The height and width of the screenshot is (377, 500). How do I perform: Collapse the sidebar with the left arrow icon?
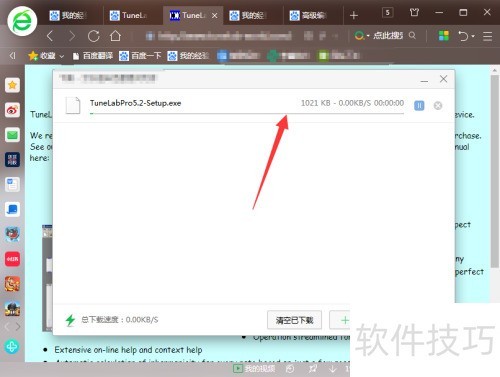[x=12, y=55]
